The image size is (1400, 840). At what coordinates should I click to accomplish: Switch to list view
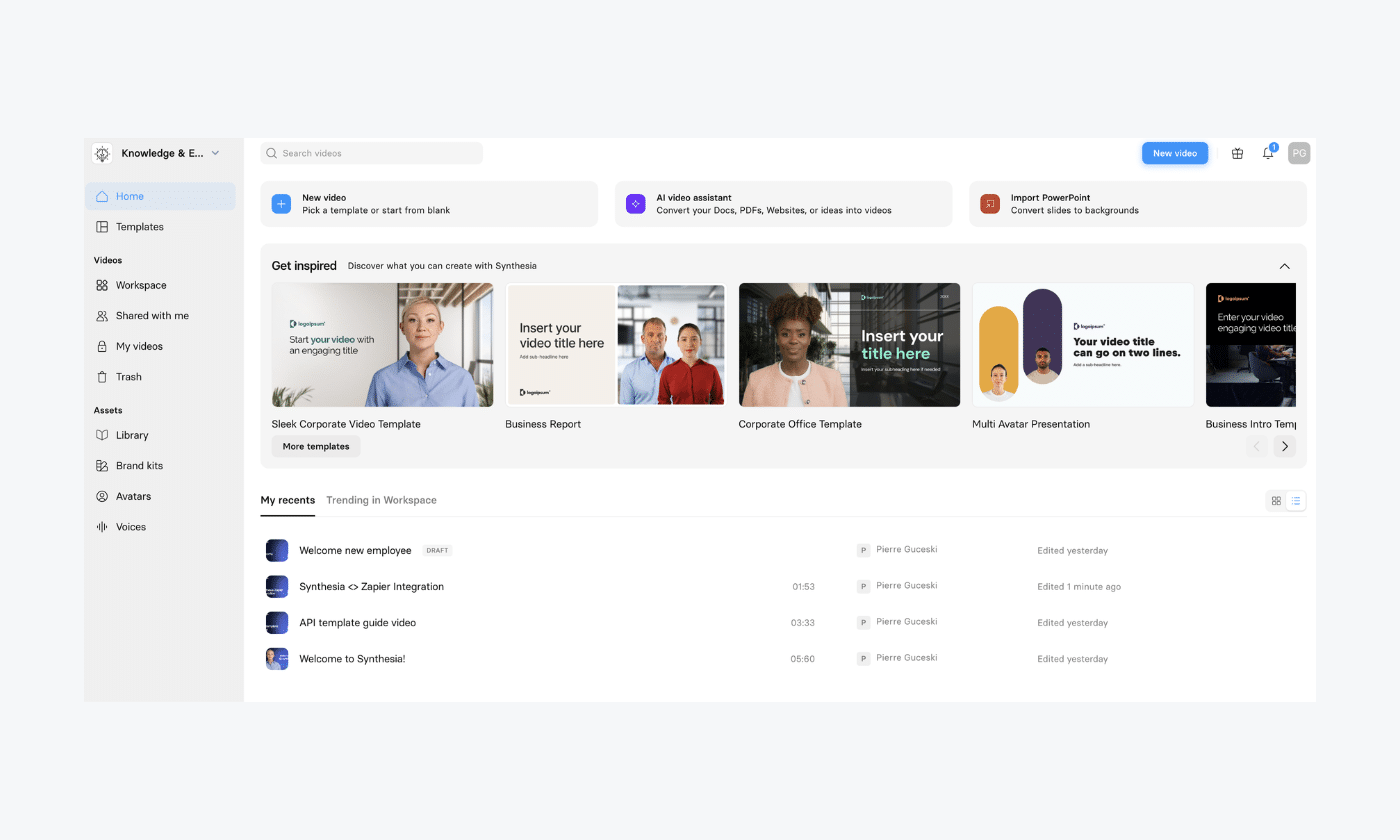pyautogui.click(x=1296, y=501)
